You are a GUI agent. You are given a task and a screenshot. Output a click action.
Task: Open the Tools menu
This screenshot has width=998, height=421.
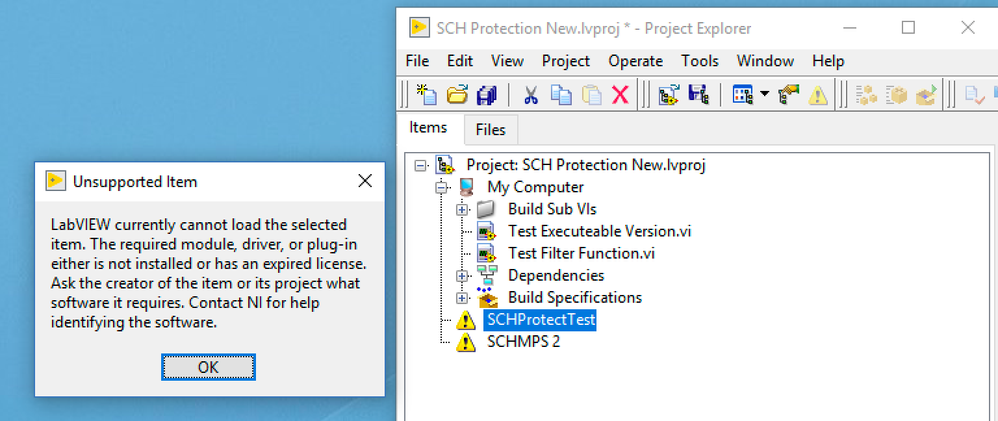(x=700, y=61)
